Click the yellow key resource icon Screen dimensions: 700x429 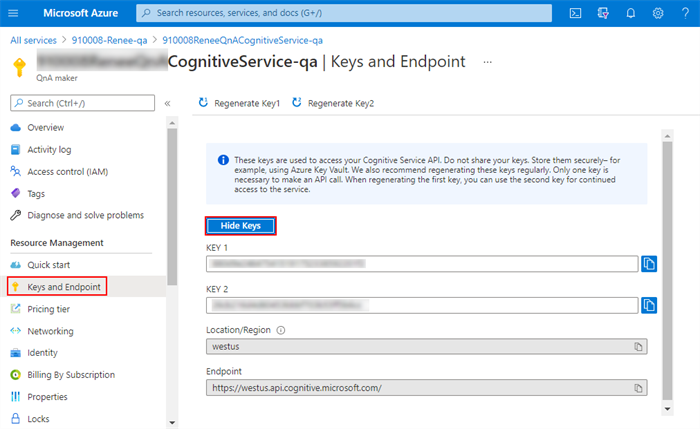(x=19, y=67)
